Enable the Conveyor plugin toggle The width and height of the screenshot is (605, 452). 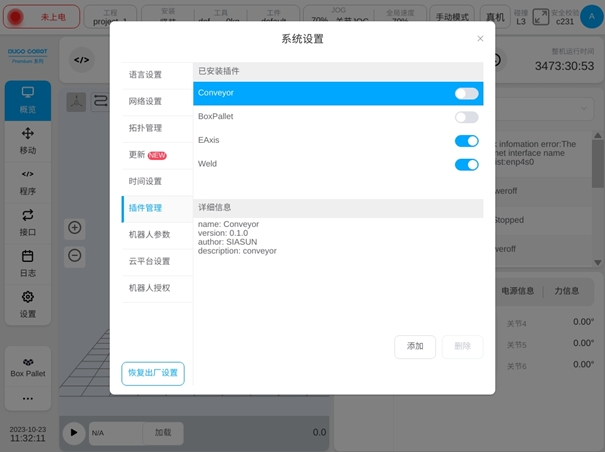(x=466, y=93)
